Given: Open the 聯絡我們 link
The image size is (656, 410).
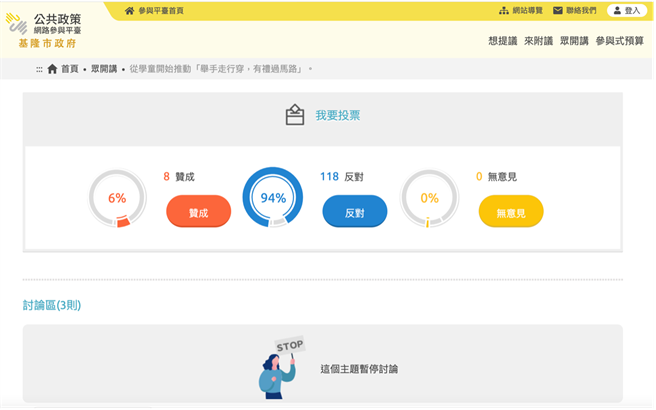Looking at the screenshot, I should (581, 10).
